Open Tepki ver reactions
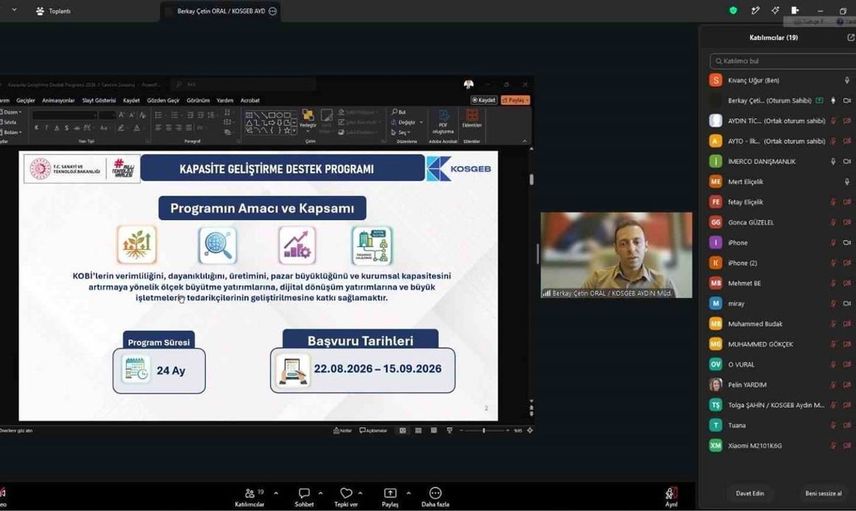This screenshot has height=511, width=856. click(346, 497)
